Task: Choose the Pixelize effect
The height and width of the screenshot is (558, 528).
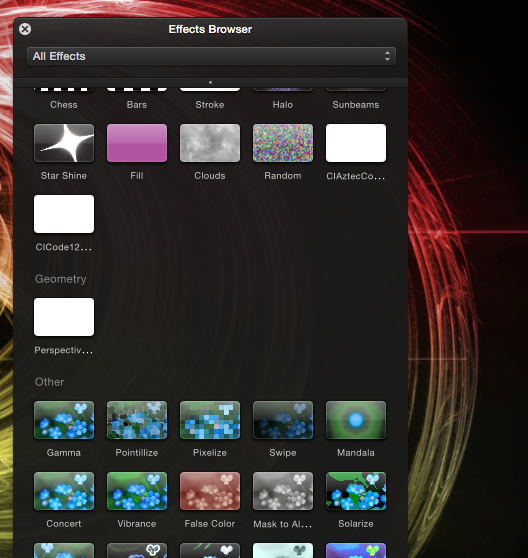Action: pos(210,420)
